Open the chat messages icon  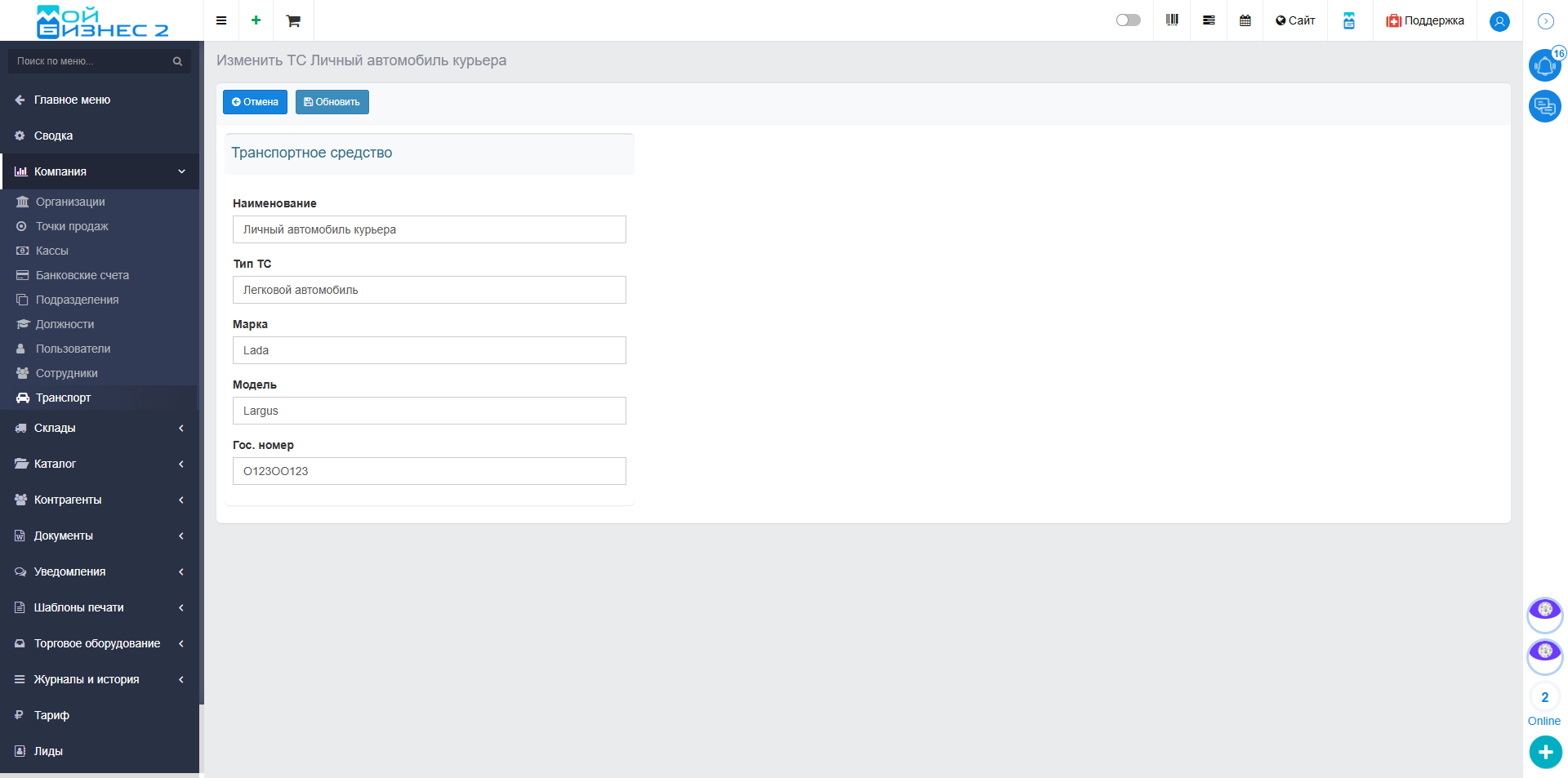coord(1545,106)
